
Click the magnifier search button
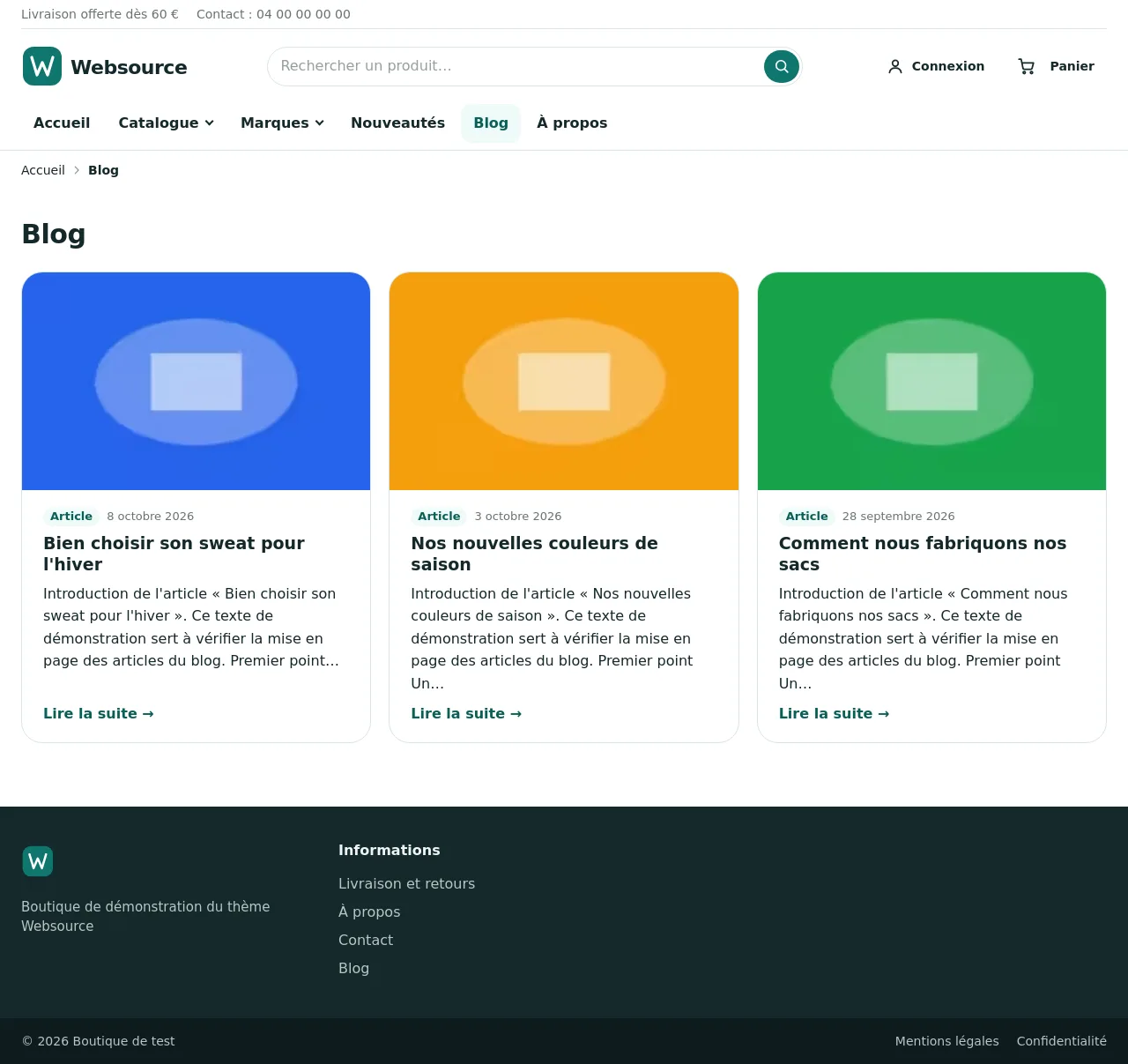coord(782,66)
